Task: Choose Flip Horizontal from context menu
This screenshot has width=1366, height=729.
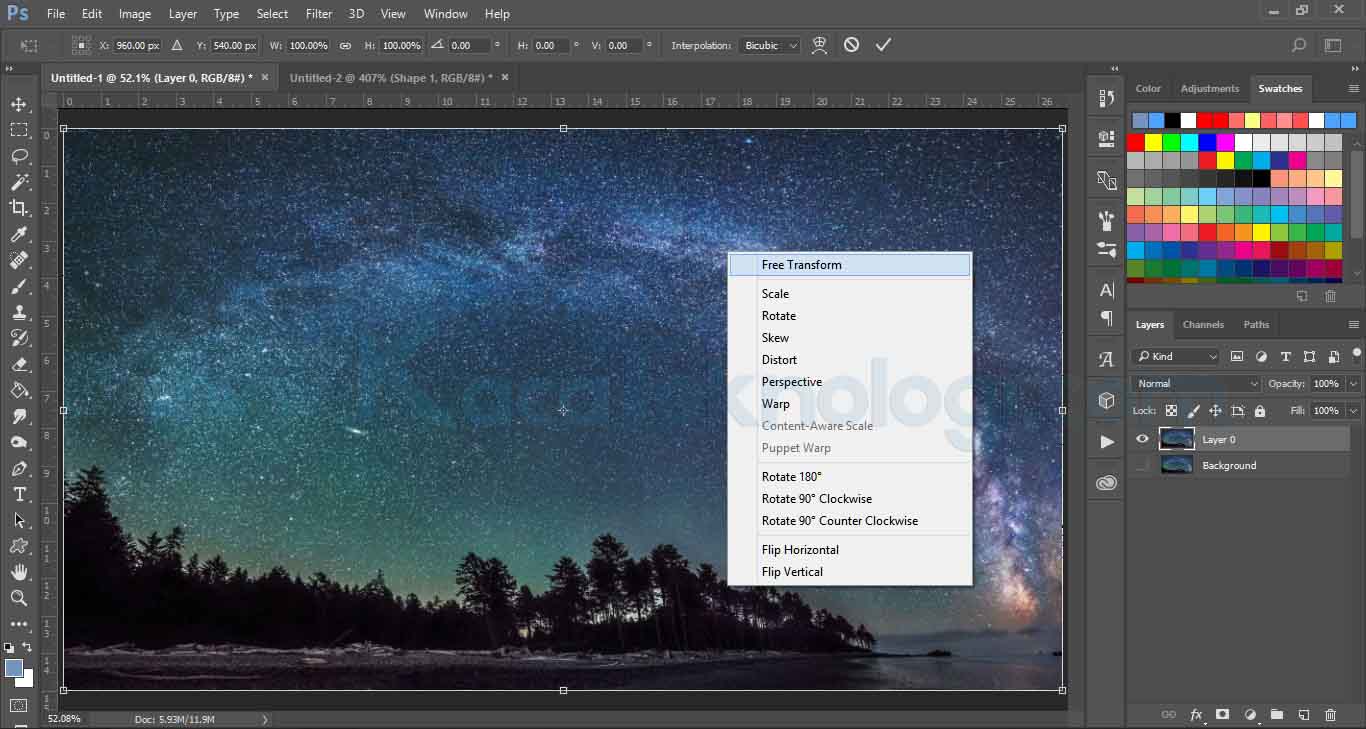Action: pos(800,550)
